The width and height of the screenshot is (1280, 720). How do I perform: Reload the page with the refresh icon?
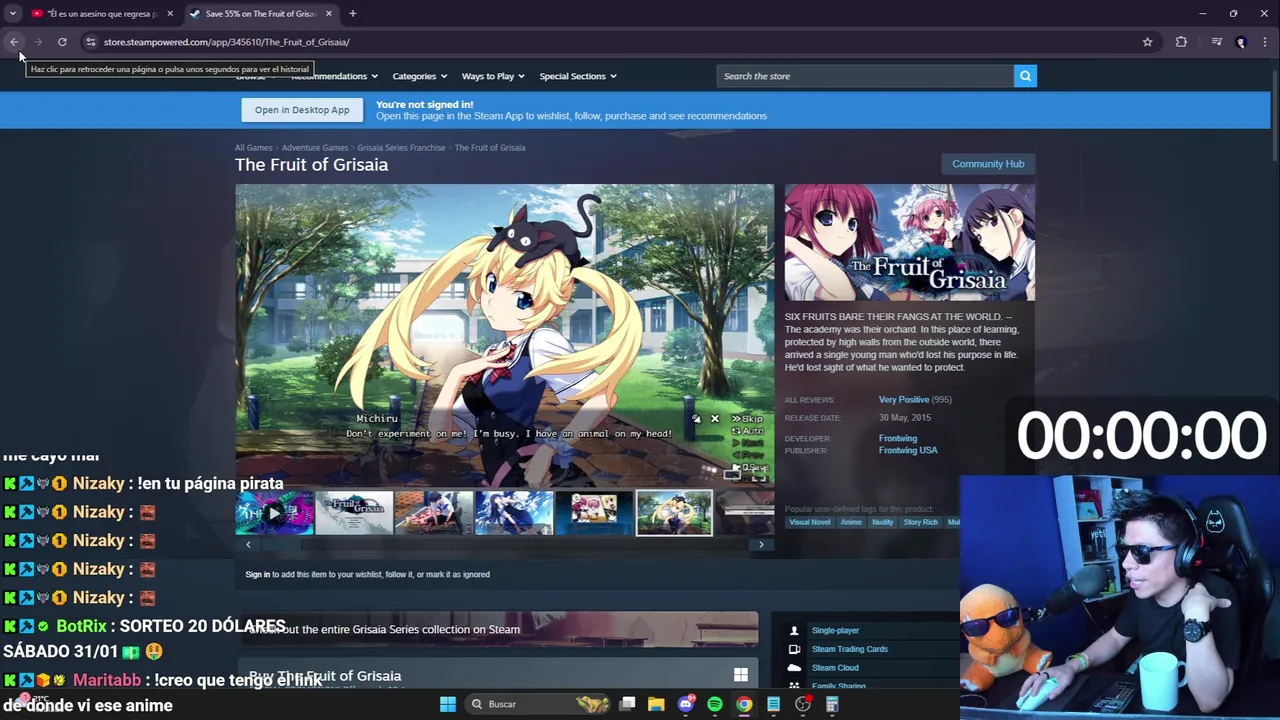coord(62,42)
